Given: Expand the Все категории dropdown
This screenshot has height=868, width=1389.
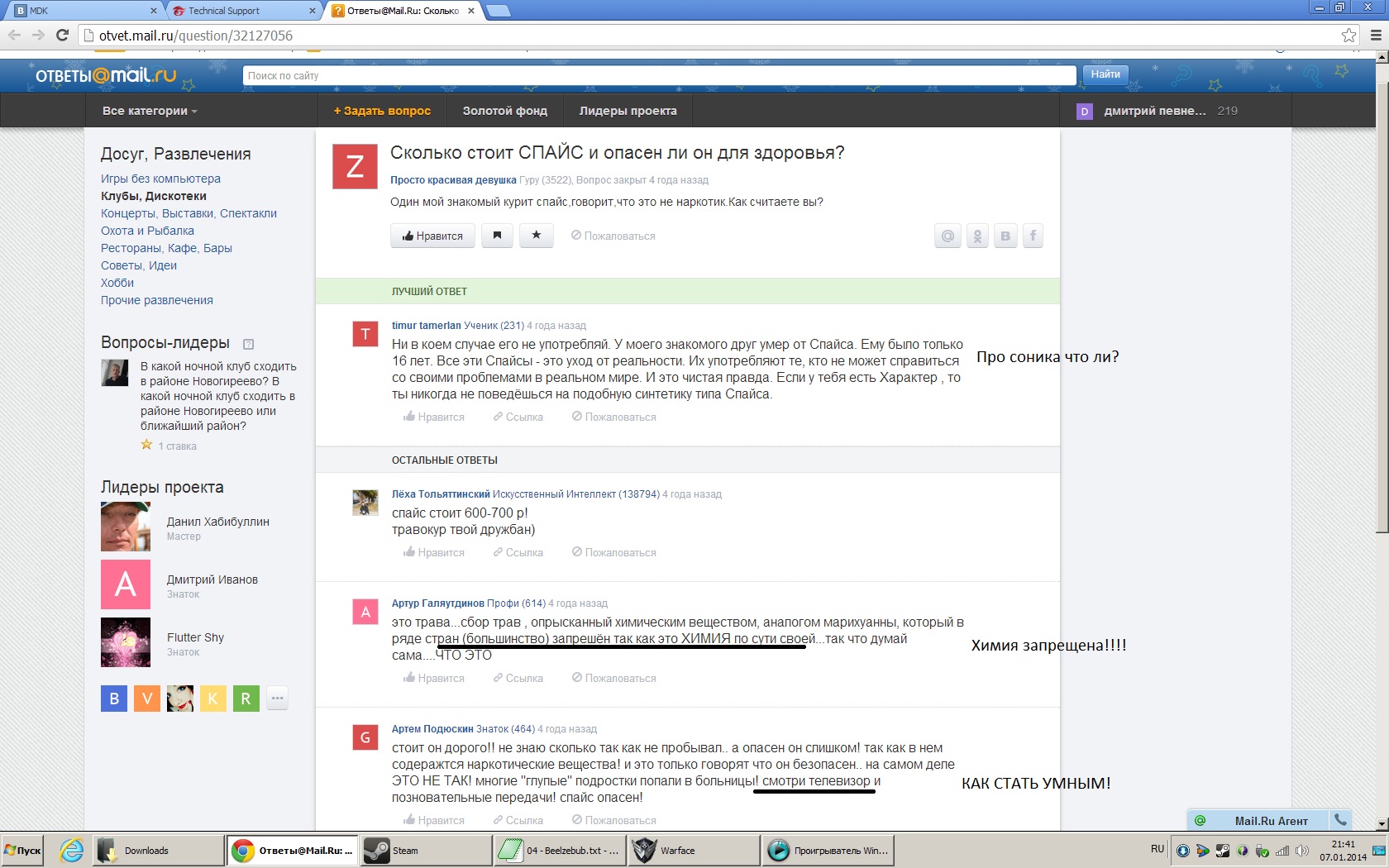Looking at the screenshot, I should click(150, 111).
